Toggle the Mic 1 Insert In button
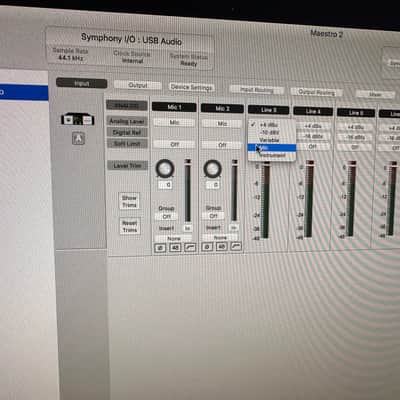The height and width of the screenshot is (400, 400). tap(187, 228)
